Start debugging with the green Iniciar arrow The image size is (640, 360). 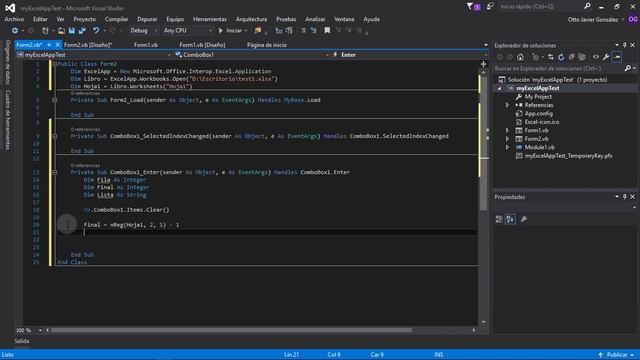[x=221, y=31]
